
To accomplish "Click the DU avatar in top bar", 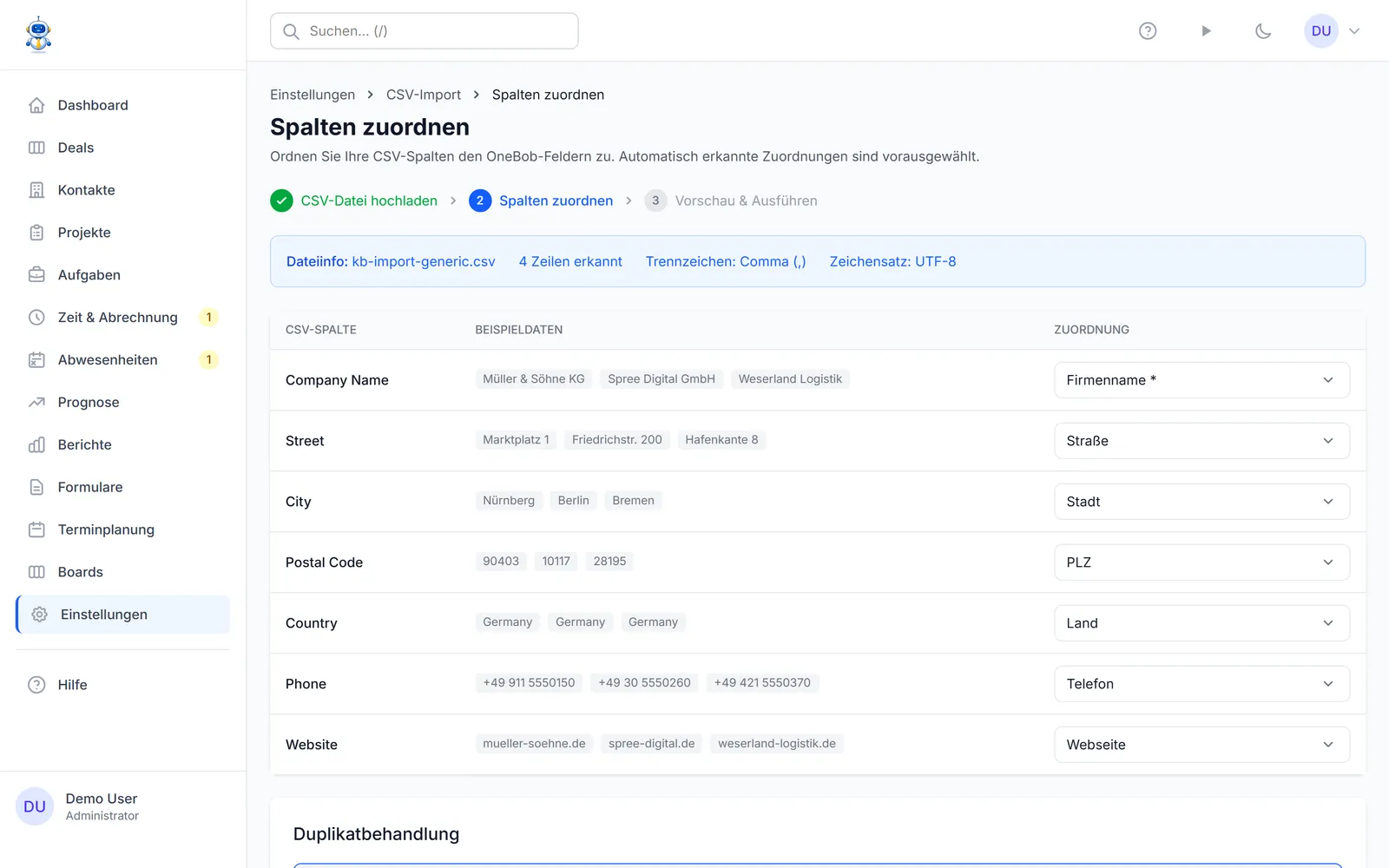I will [1321, 31].
